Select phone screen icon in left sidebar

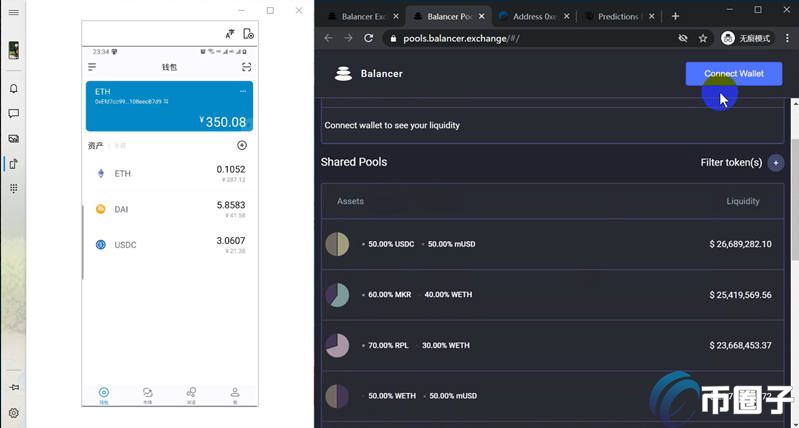pyautogui.click(x=14, y=164)
